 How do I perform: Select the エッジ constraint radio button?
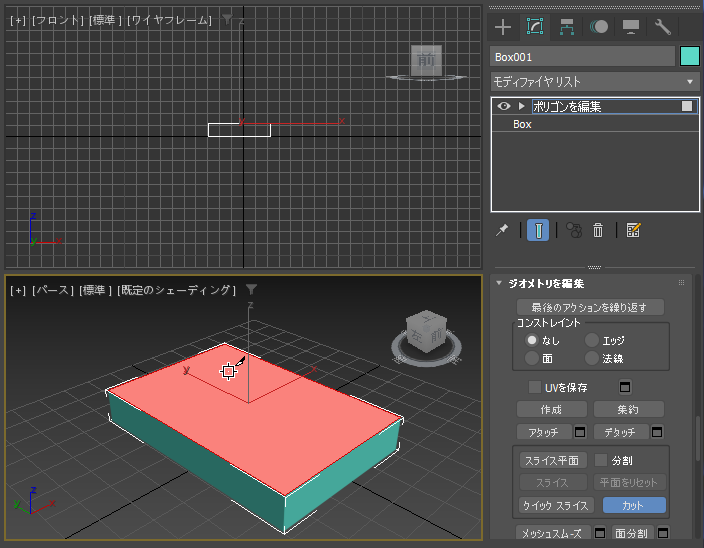pos(592,340)
